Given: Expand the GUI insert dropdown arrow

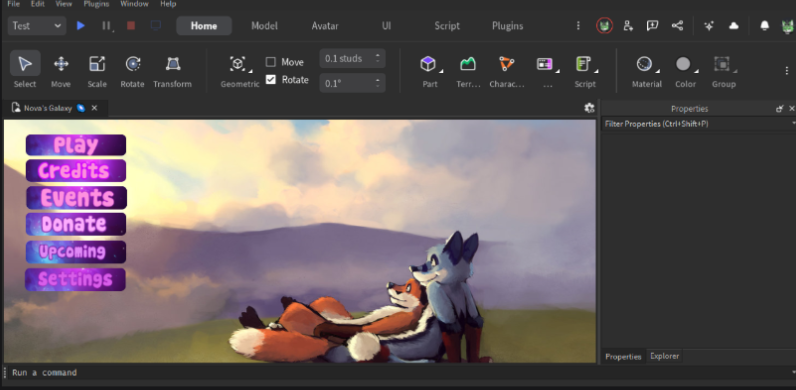Looking at the screenshot, I should pos(557,71).
